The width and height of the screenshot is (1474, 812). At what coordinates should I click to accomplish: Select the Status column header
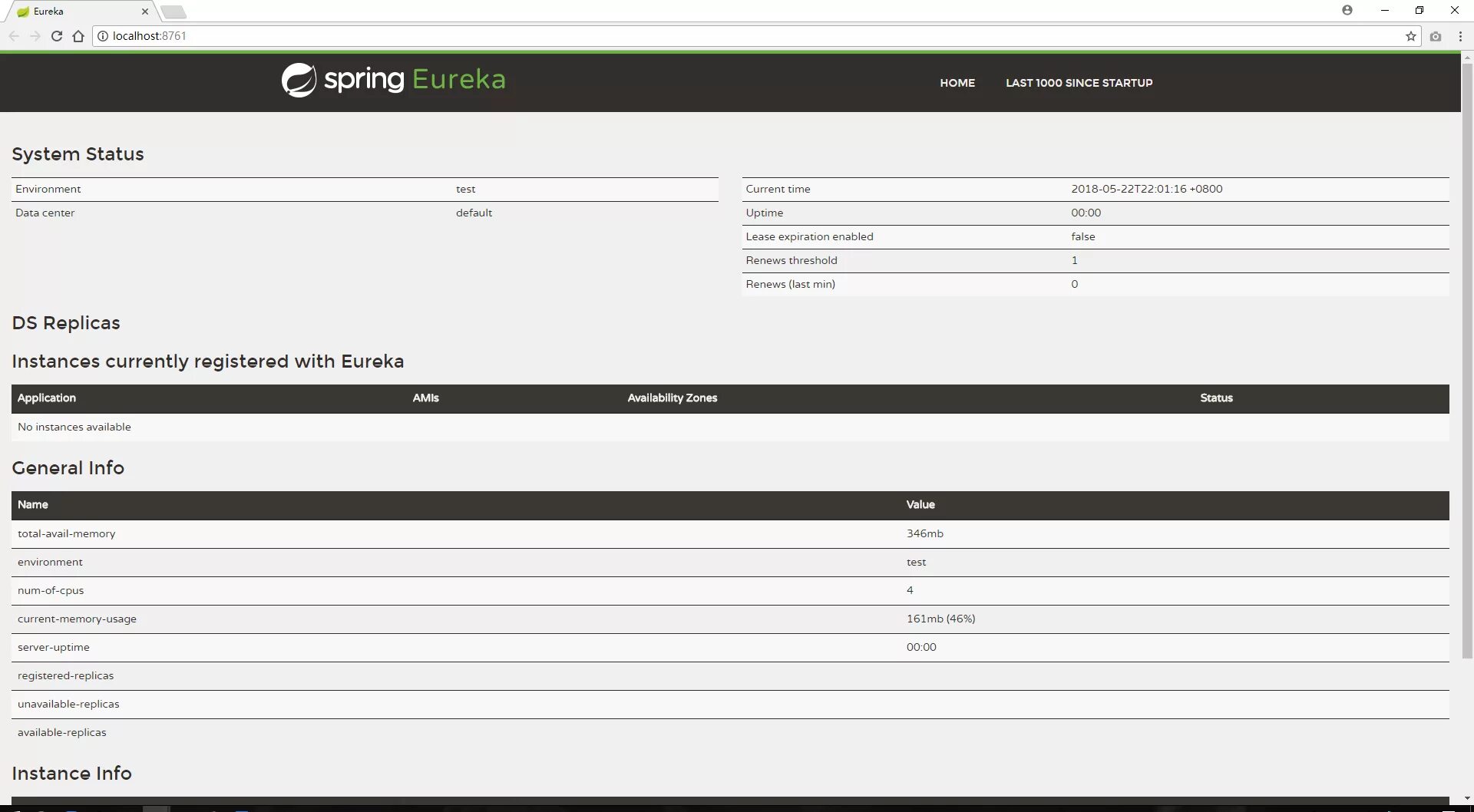[1217, 398]
